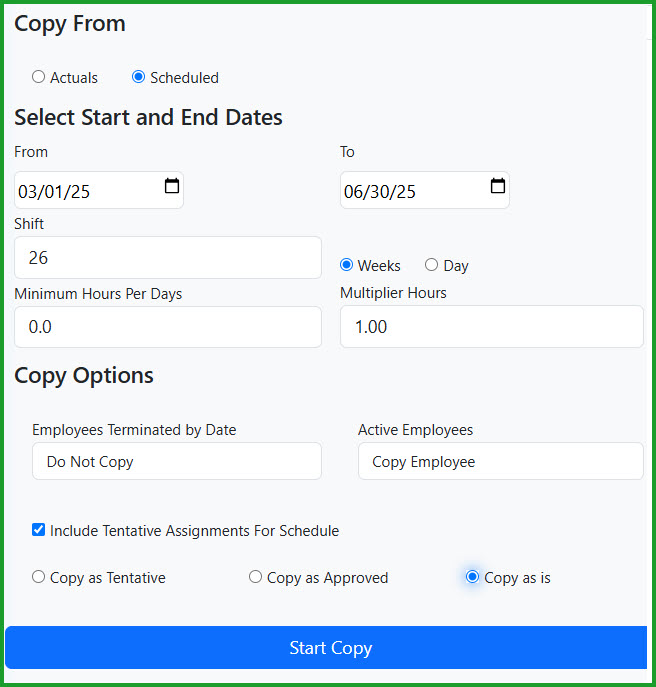Open the From date calendar picker icon
Viewport: 656px width, 687px height.
pyautogui.click(x=171, y=186)
